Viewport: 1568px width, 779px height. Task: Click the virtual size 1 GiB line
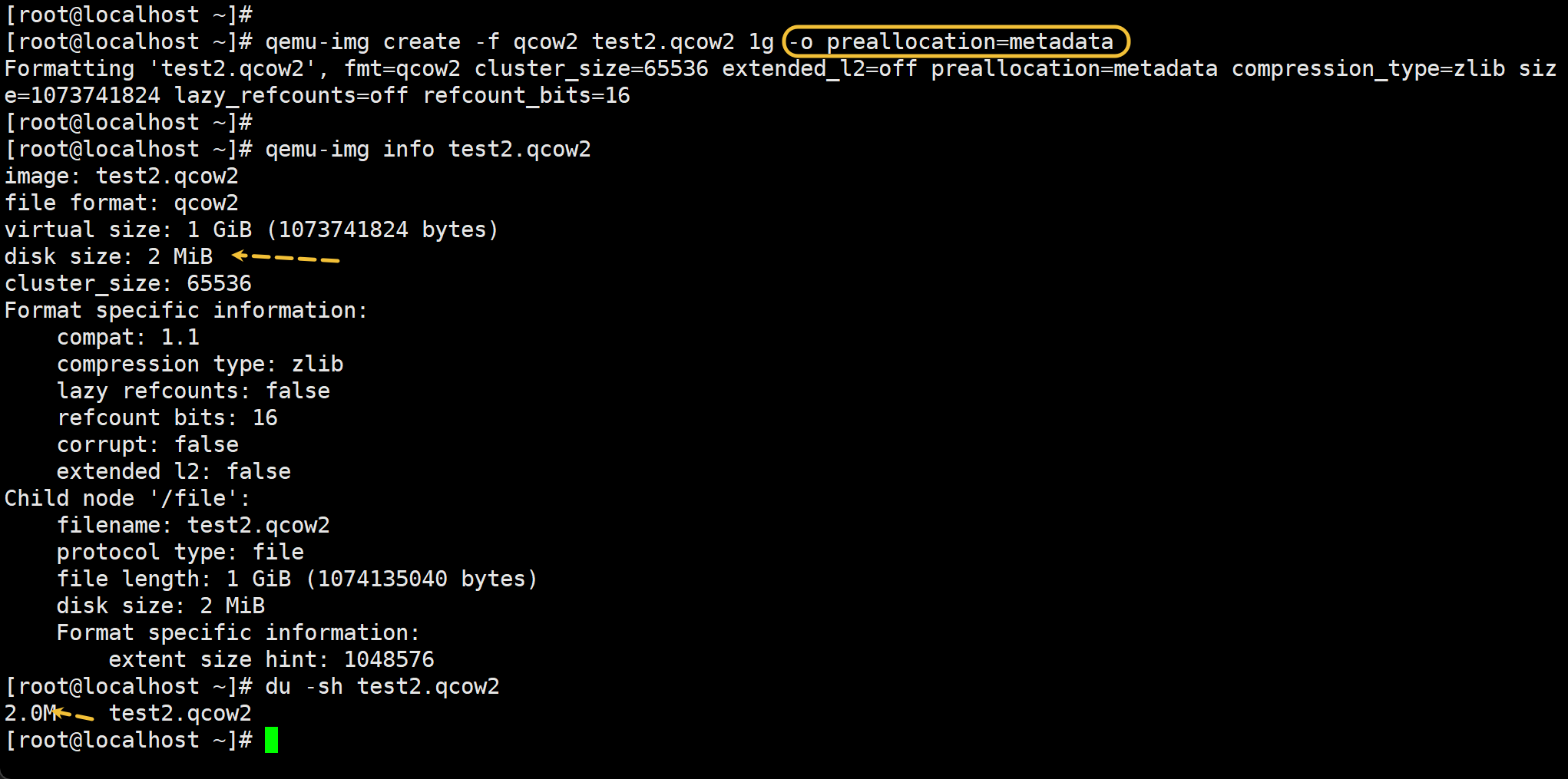251,229
